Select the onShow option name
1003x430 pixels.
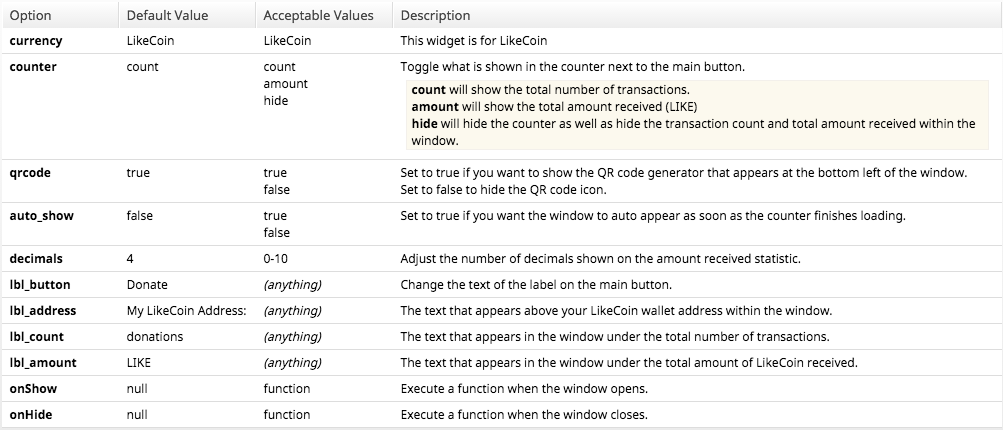33,388
